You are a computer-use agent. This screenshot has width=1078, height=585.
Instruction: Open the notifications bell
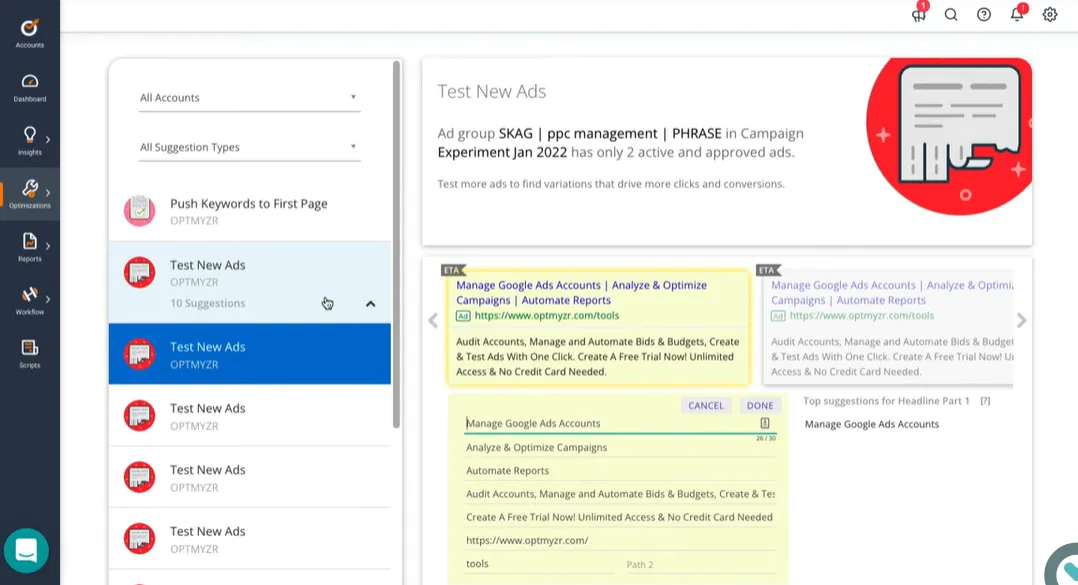(1017, 14)
